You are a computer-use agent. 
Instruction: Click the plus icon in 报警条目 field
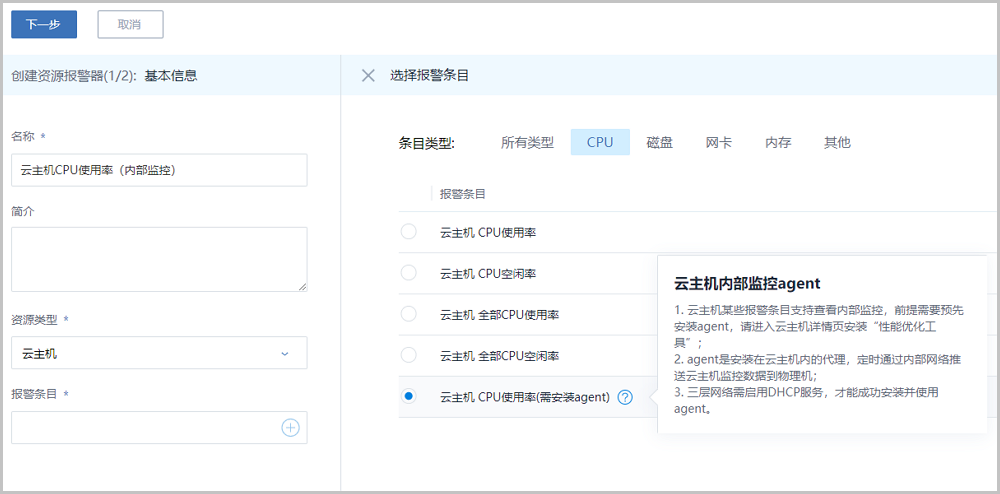pyautogui.click(x=290, y=428)
